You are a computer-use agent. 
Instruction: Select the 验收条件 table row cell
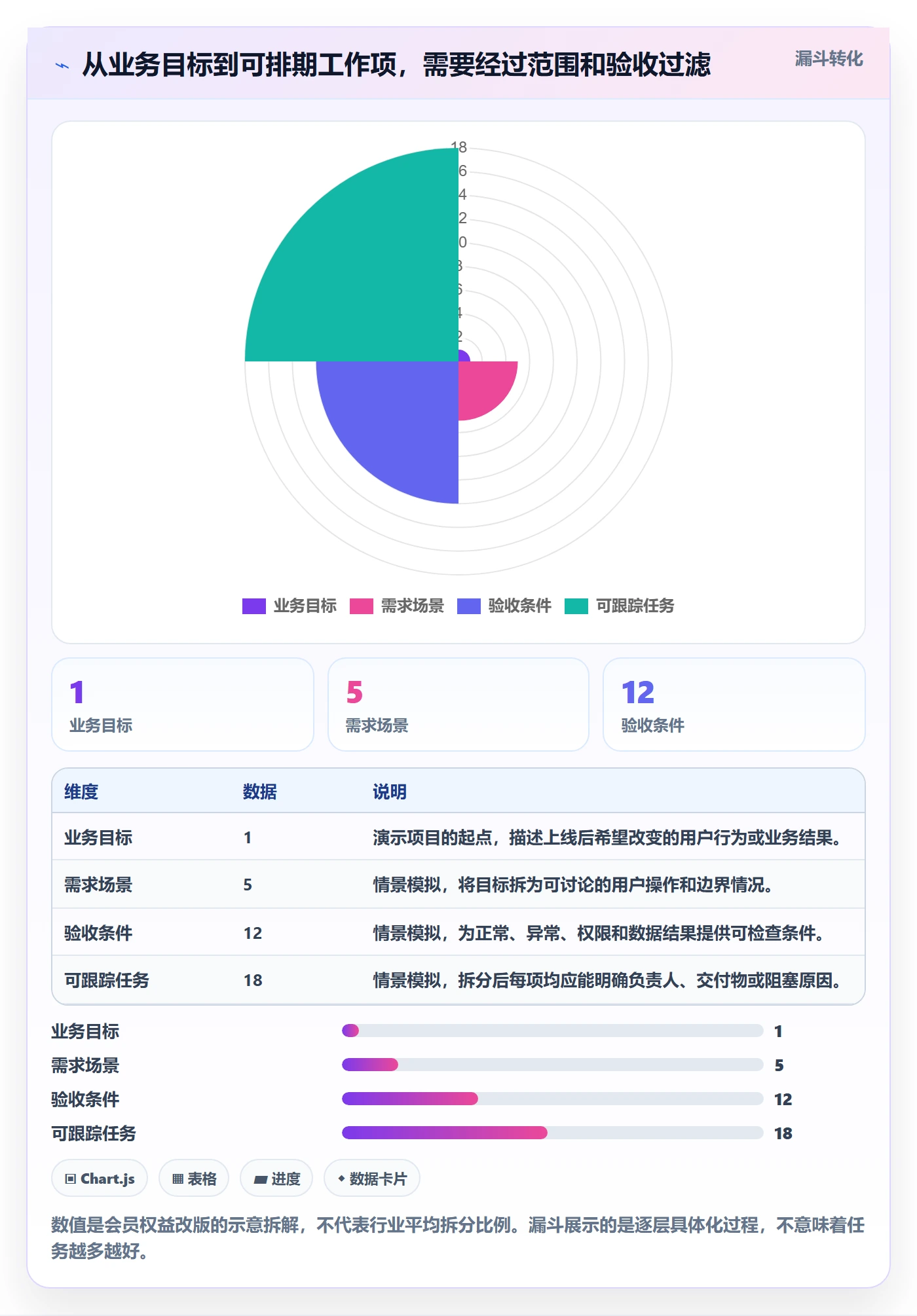[98, 932]
